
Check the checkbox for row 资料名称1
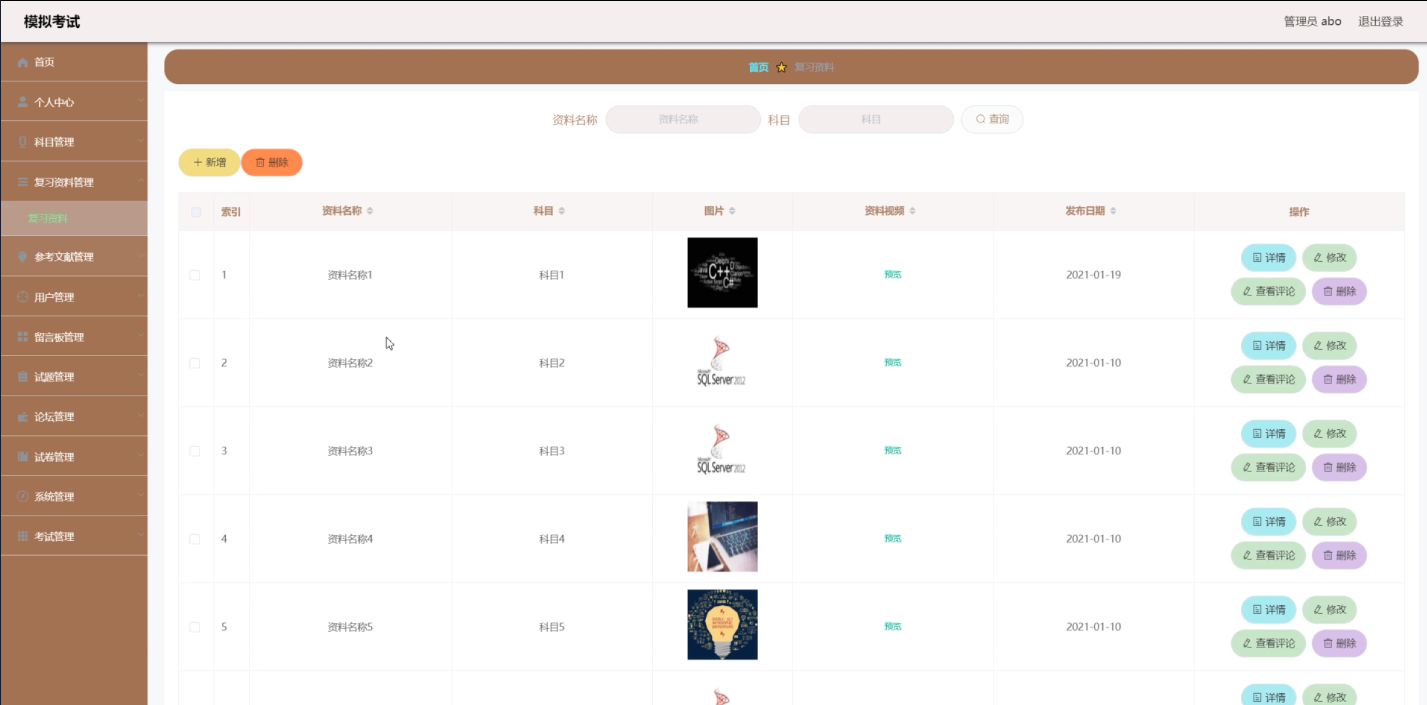pos(195,275)
